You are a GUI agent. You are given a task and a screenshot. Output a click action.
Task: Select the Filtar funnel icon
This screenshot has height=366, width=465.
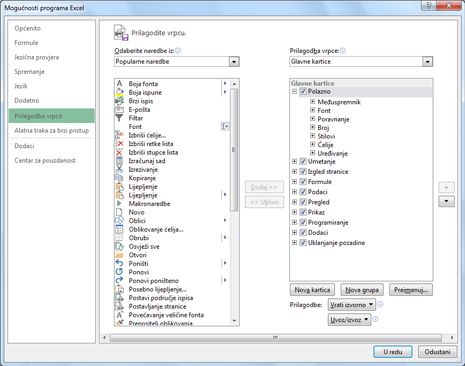tap(119, 118)
